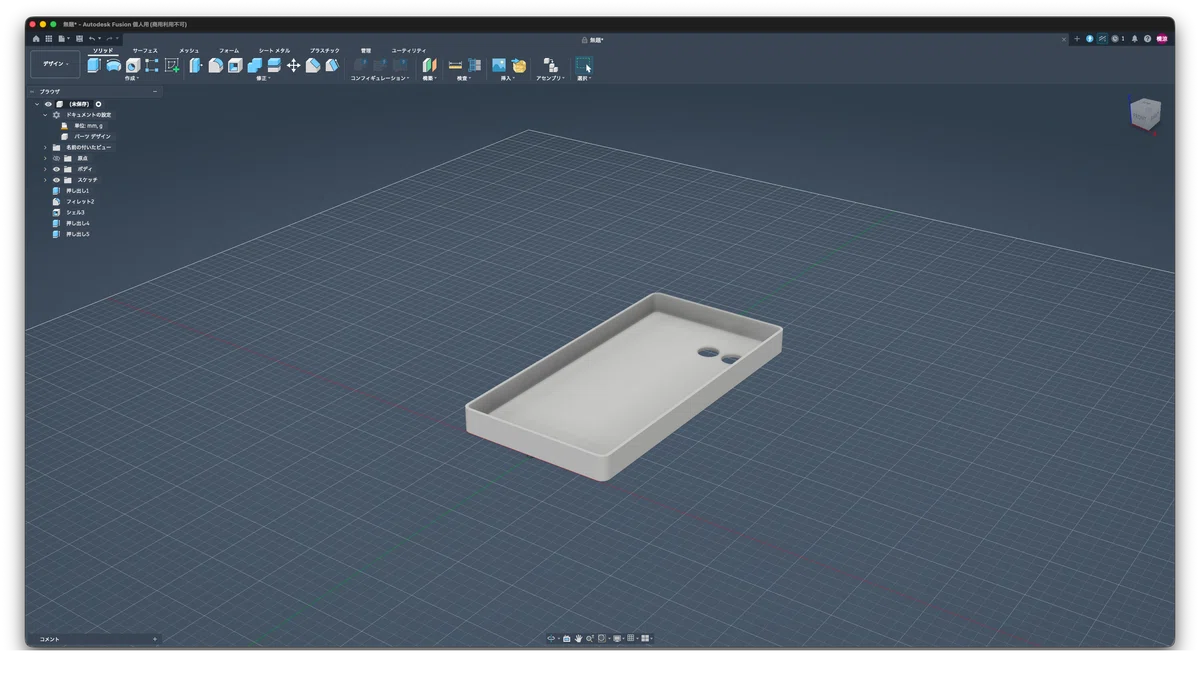Collapse the ドキュメントの設定 node

click(x=45, y=115)
